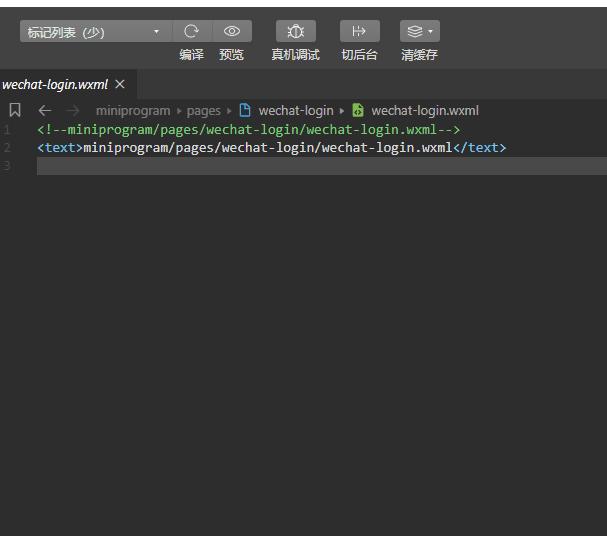
Task: Click the switch-to-background arrow icon
Action: tap(360, 31)
